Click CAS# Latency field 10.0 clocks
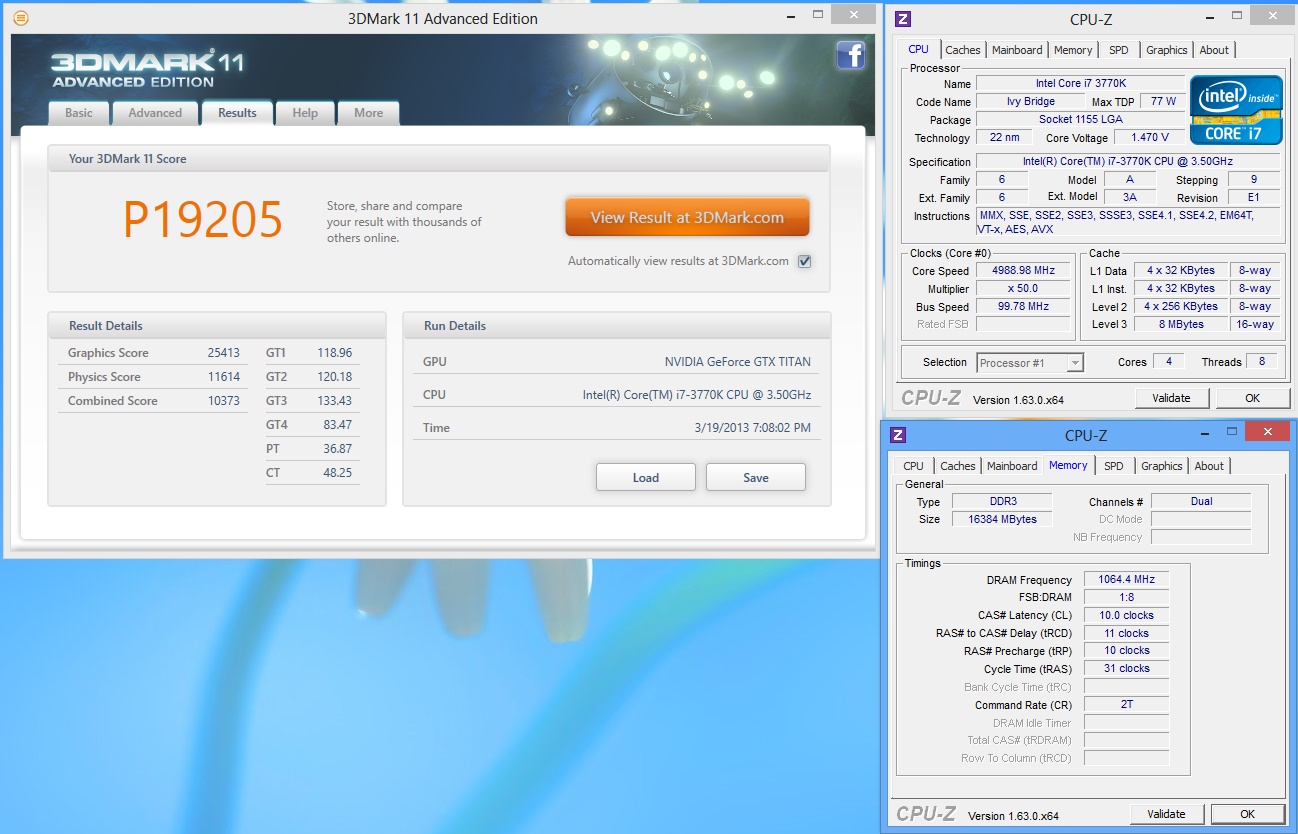 [x=1126, y=615]
